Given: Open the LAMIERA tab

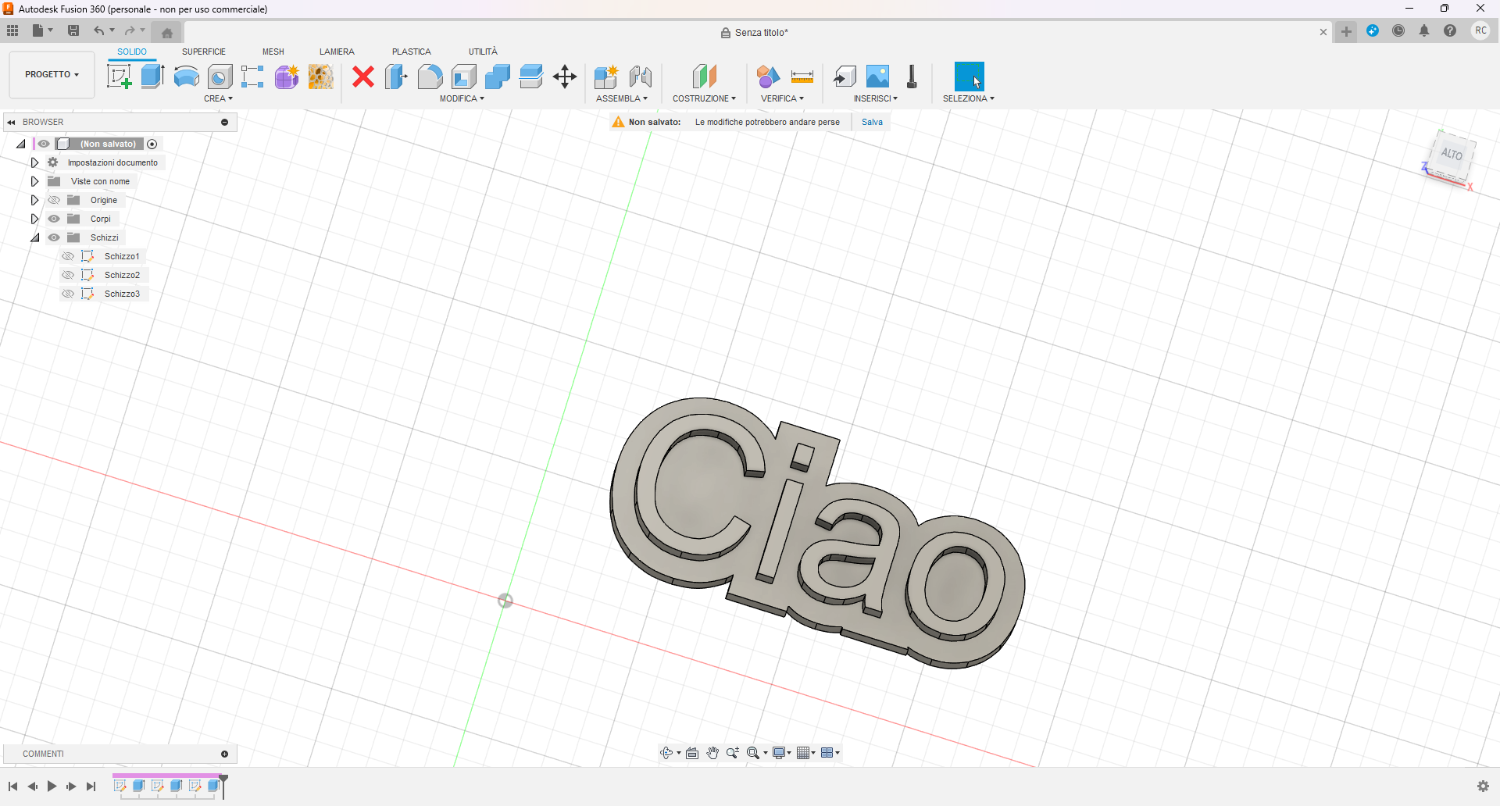Looking at the screenshot, I should pyautogui.click(x=336, y=52).
